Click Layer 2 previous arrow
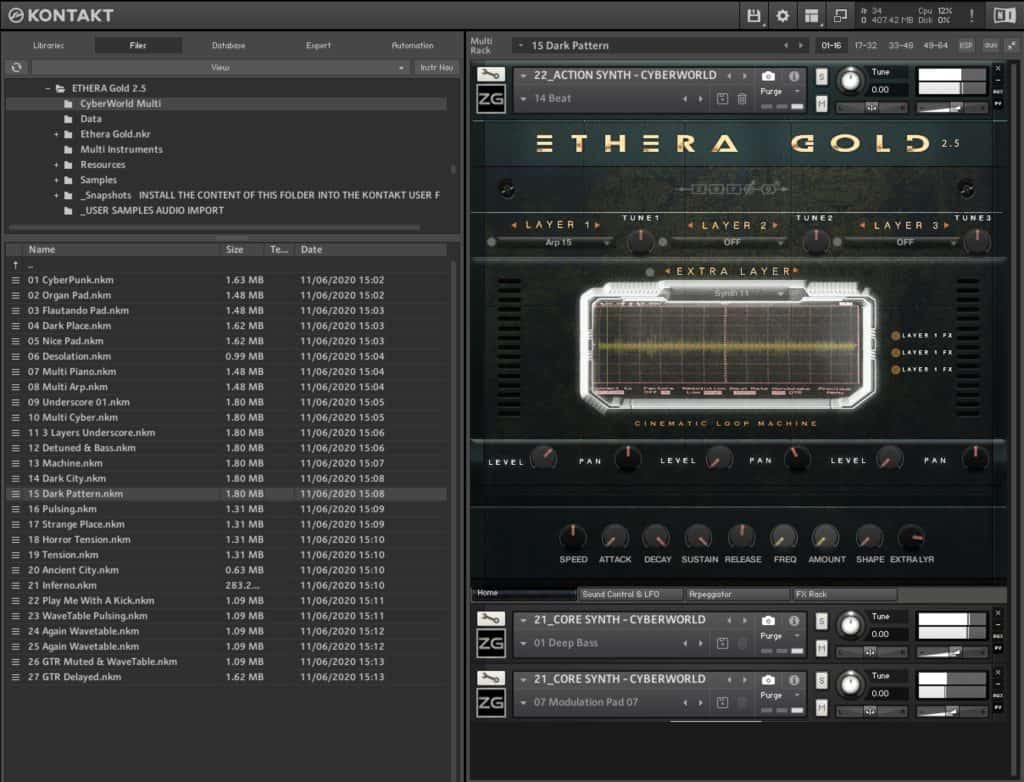 (690, 225)
